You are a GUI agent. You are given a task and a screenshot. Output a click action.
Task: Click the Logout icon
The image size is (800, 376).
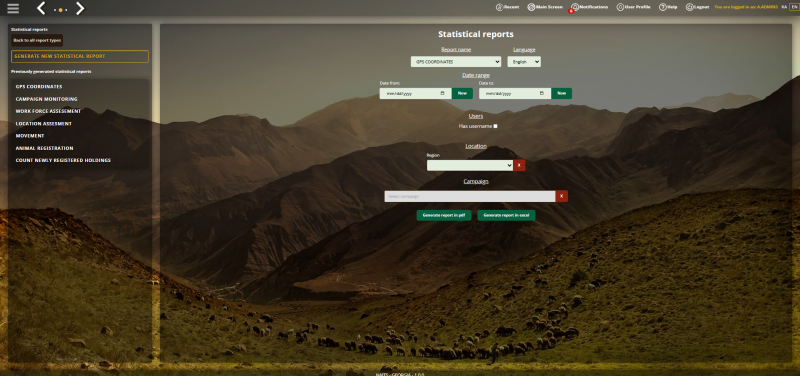[x=689, y=7]
